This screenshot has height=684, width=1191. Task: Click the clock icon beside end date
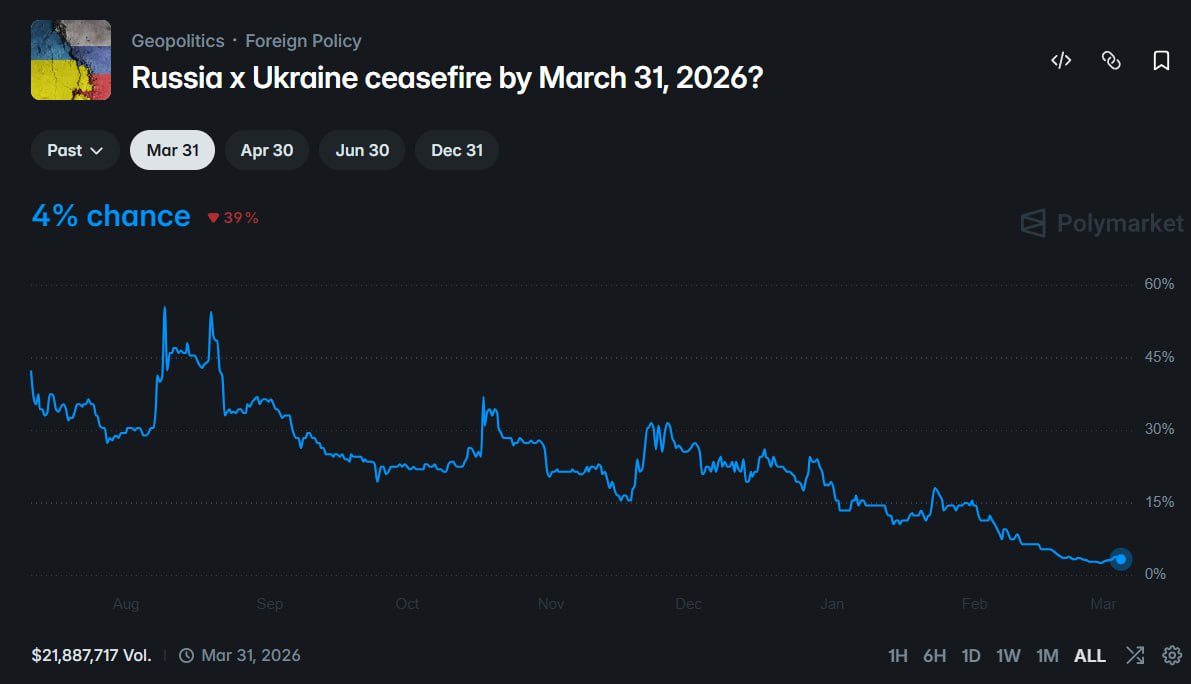pyautogui.click(x=187, y=656)
